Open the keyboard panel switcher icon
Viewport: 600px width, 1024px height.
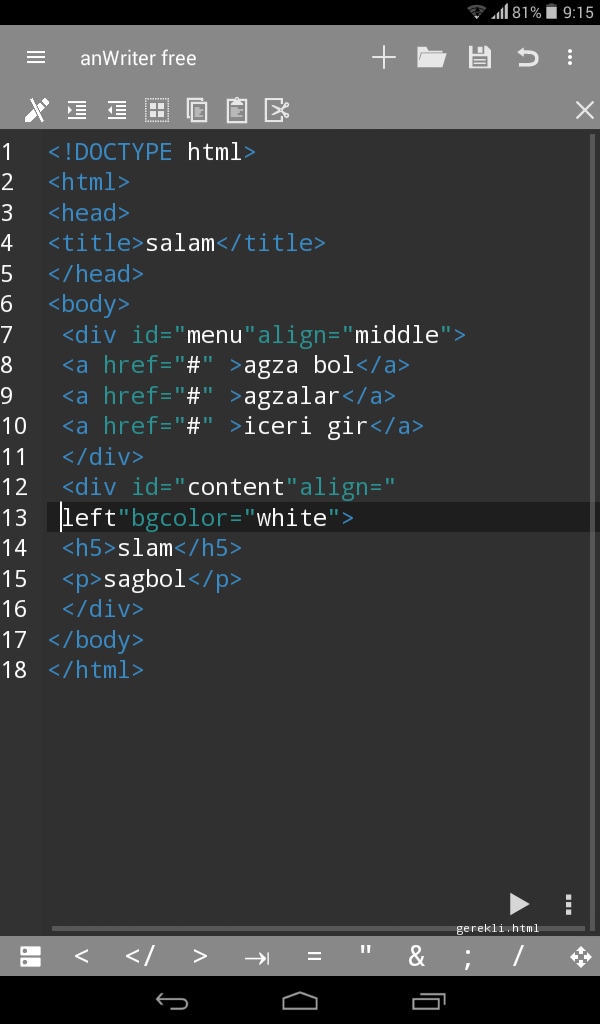tap(30, 957)
